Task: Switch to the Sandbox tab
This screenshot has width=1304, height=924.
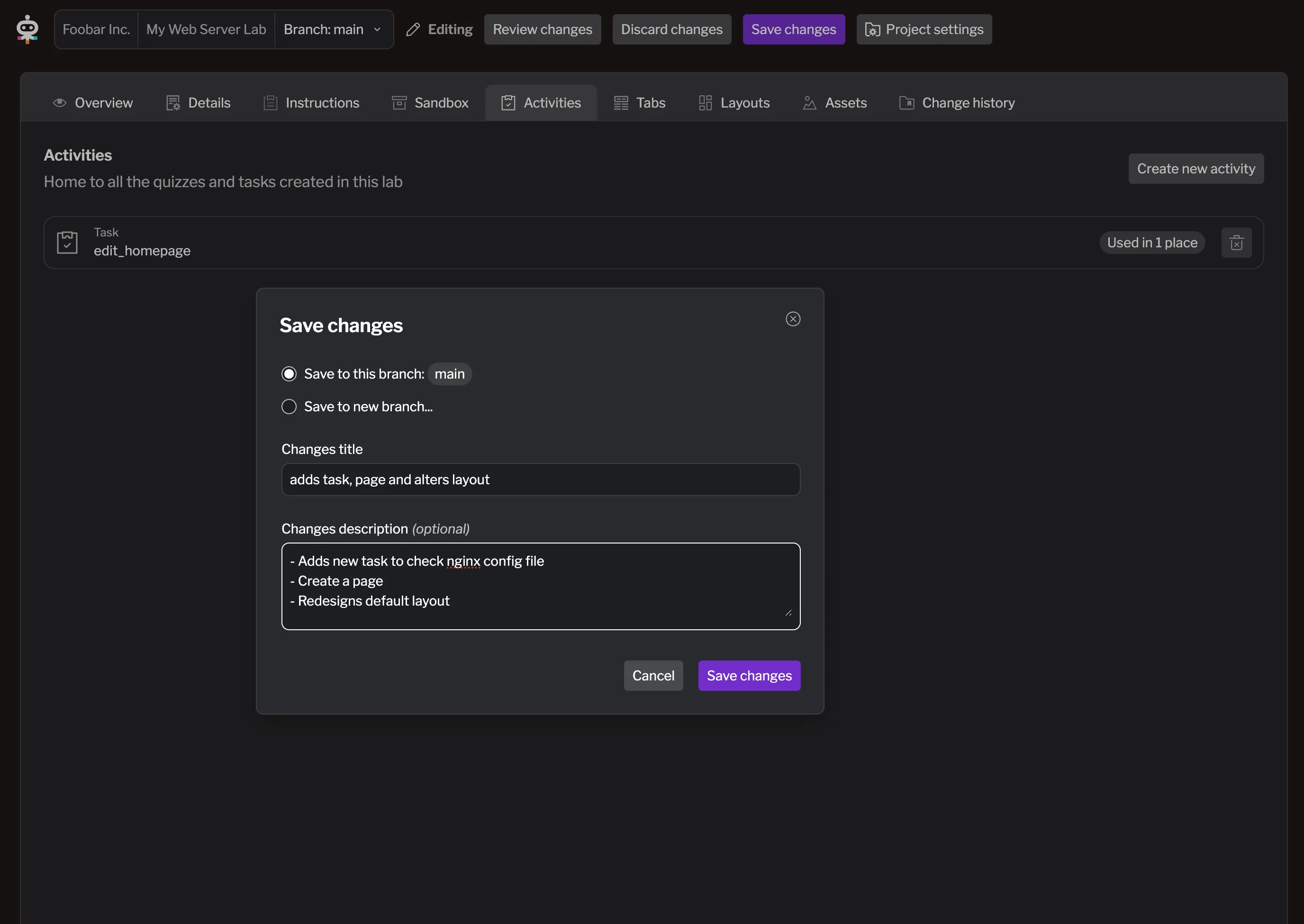Action: coord(431,103)
